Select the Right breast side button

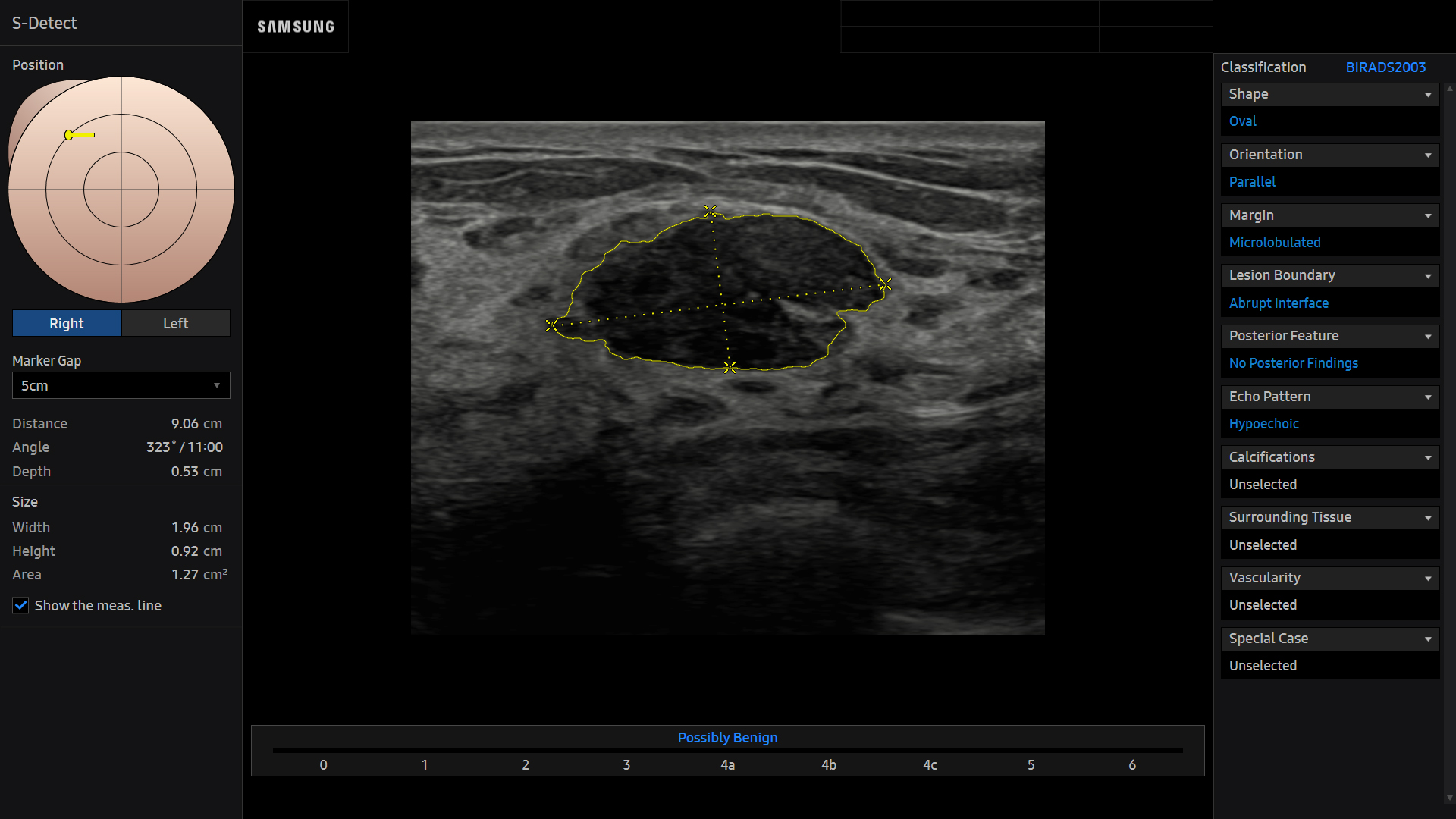(67, 323)
